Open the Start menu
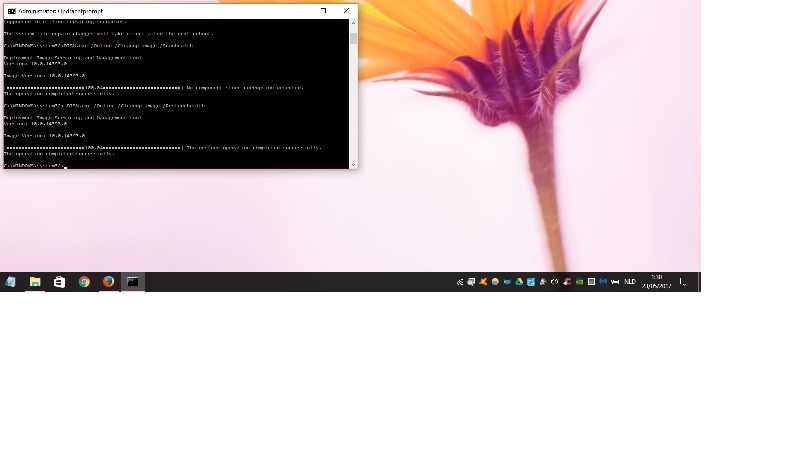This screenshot has height=450, width=800. pos(10,282)
